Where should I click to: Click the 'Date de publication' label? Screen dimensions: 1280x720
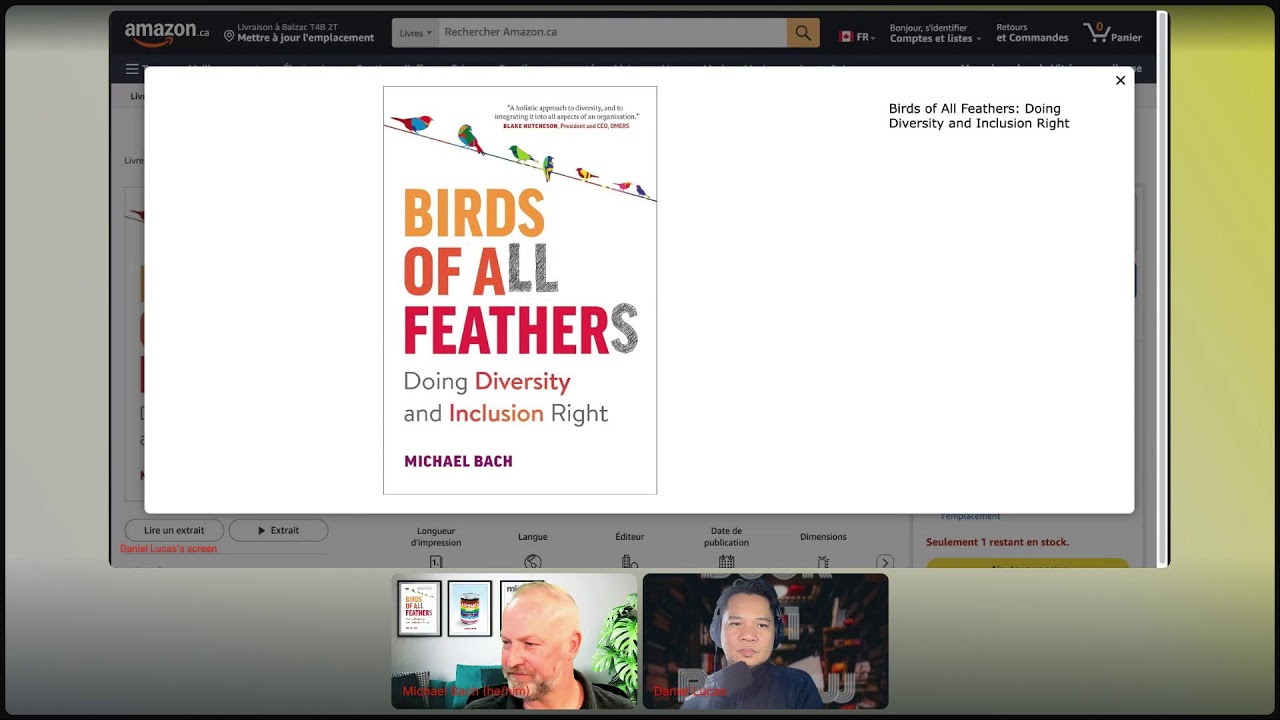pyautogui.click(x=726, y=537)
